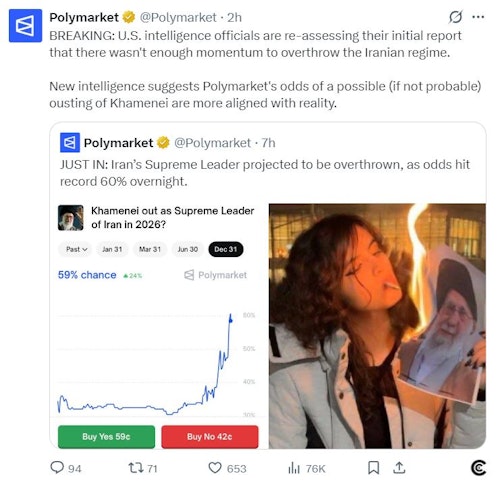Click the Buy No 42c button
The height and width of the screenshot is (486, 500).
click(210, 437)
